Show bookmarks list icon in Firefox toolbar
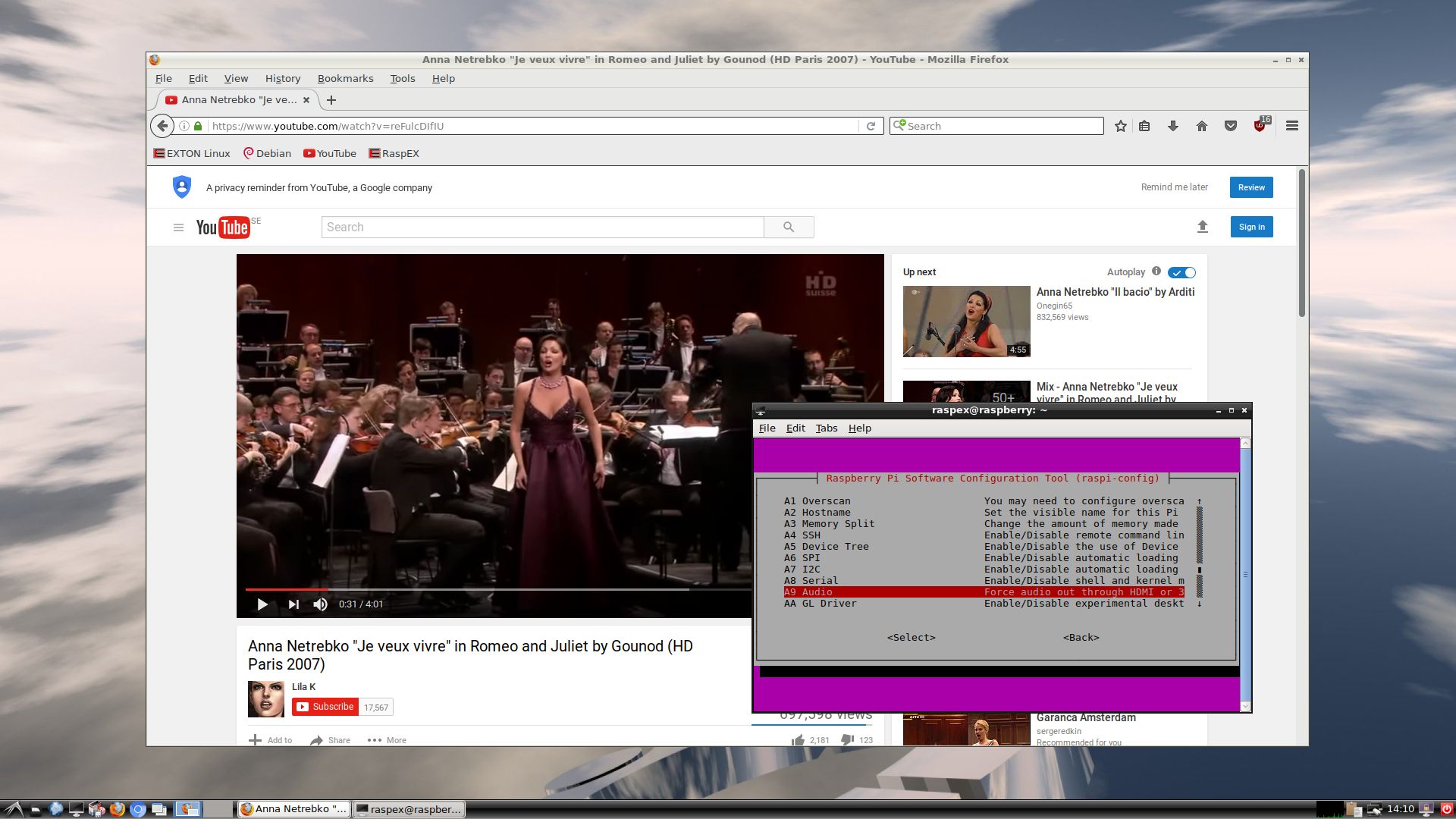The width and height of the screenshot is (1456, 819). (1144, 126)
